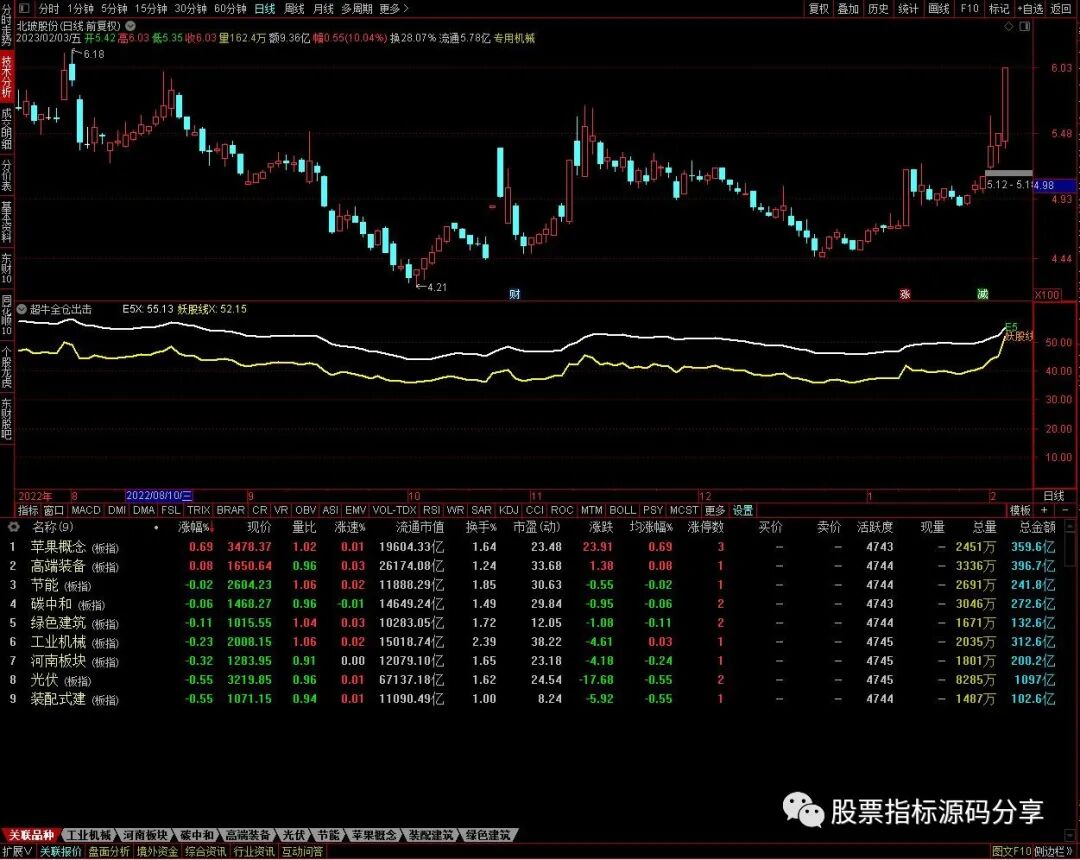Switch to 1分钟 period
Screen dimensions: 1080x860
81,8
